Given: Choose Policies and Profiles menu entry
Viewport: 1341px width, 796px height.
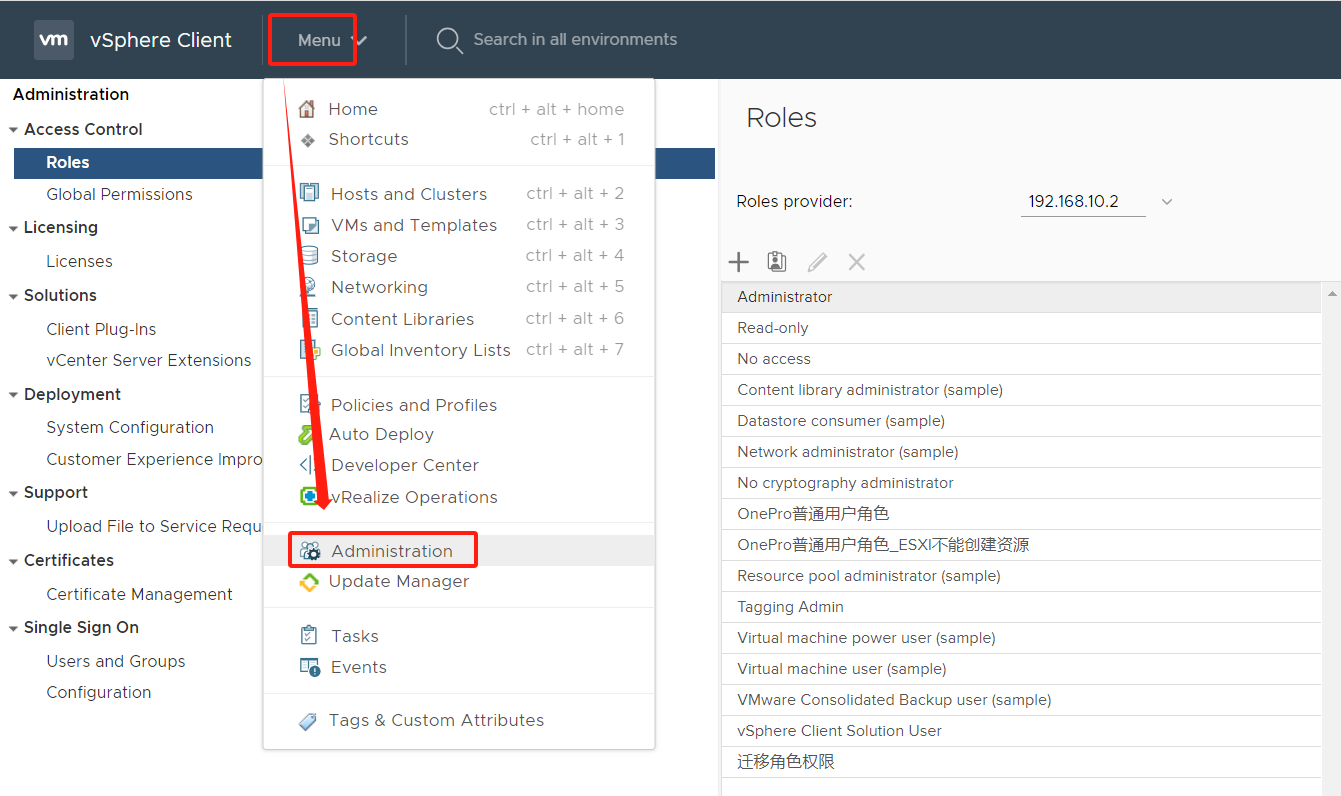Looking at the screenshot, I should 459,405.
